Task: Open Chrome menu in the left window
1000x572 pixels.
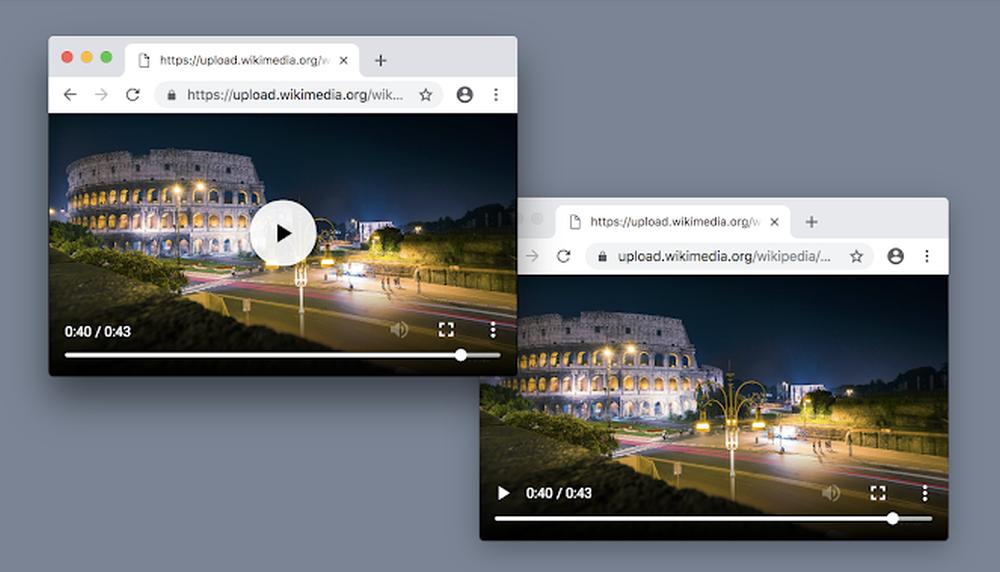Action: click(x=496, y=95)
